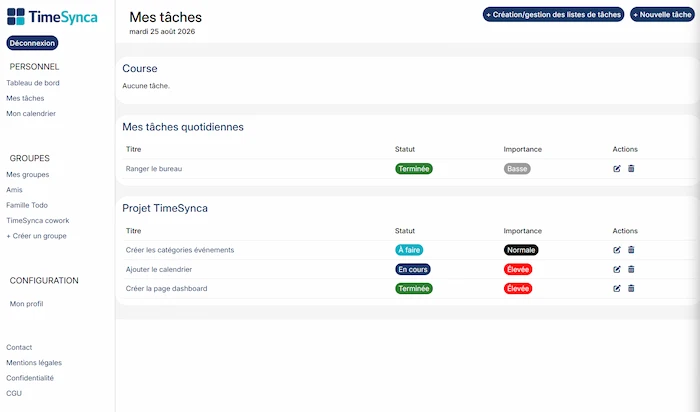This screenshot has height=412, width=700.
Task: Open the Confidentialité page
Action: point(30,378)
